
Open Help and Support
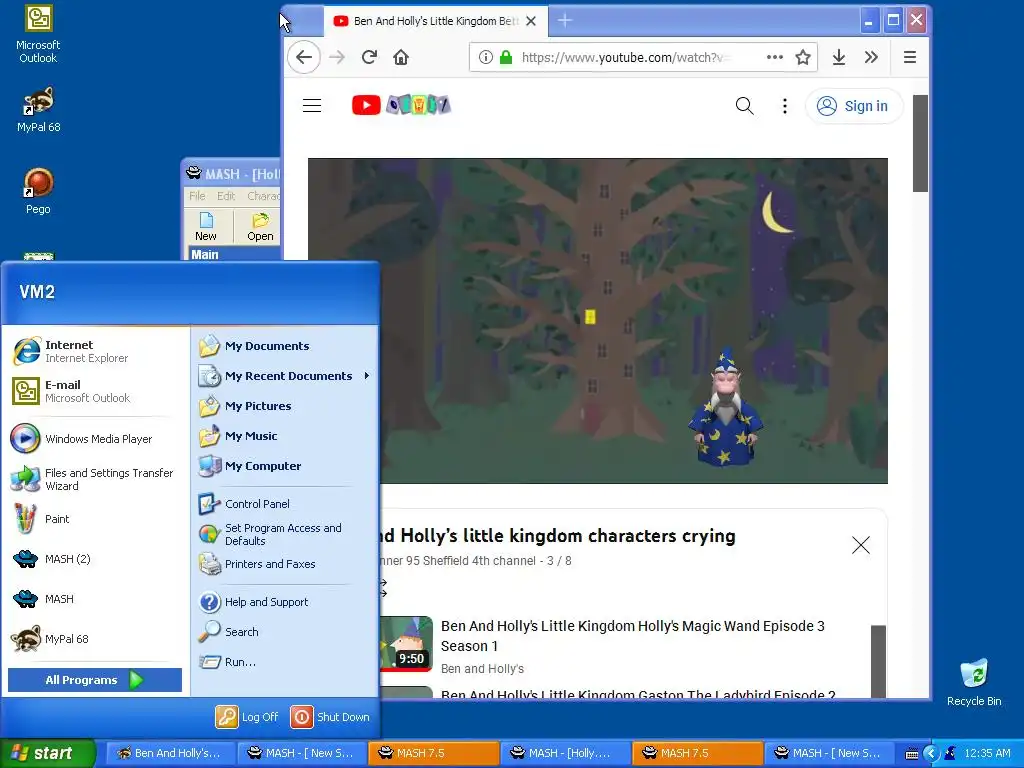pos(285,602)
